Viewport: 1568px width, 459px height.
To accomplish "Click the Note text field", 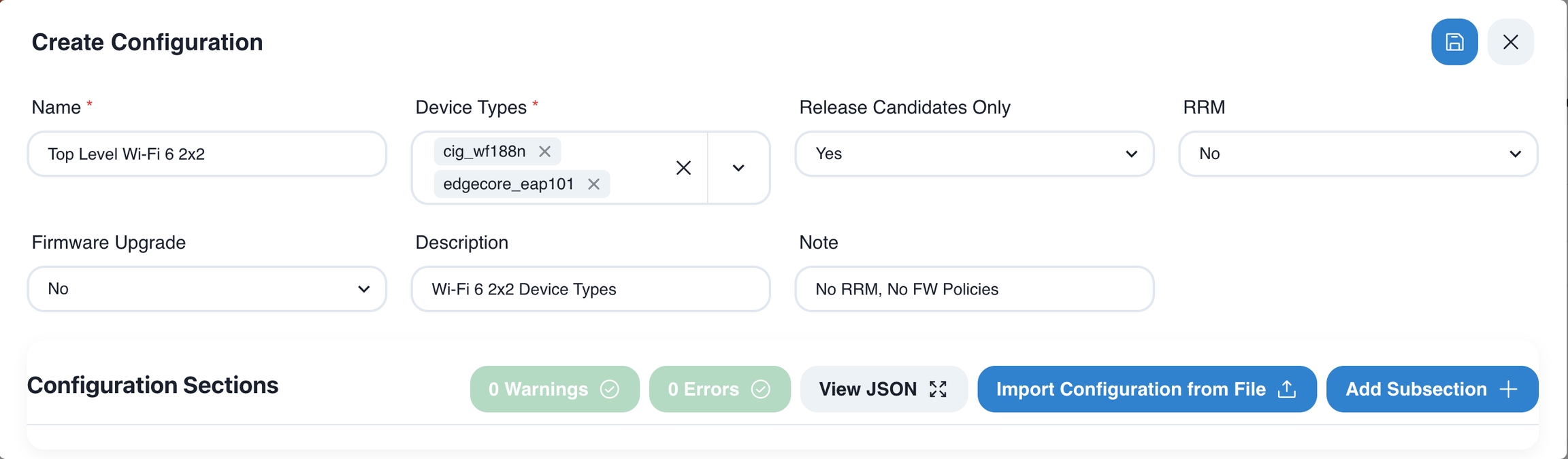I will coord(974,289).
